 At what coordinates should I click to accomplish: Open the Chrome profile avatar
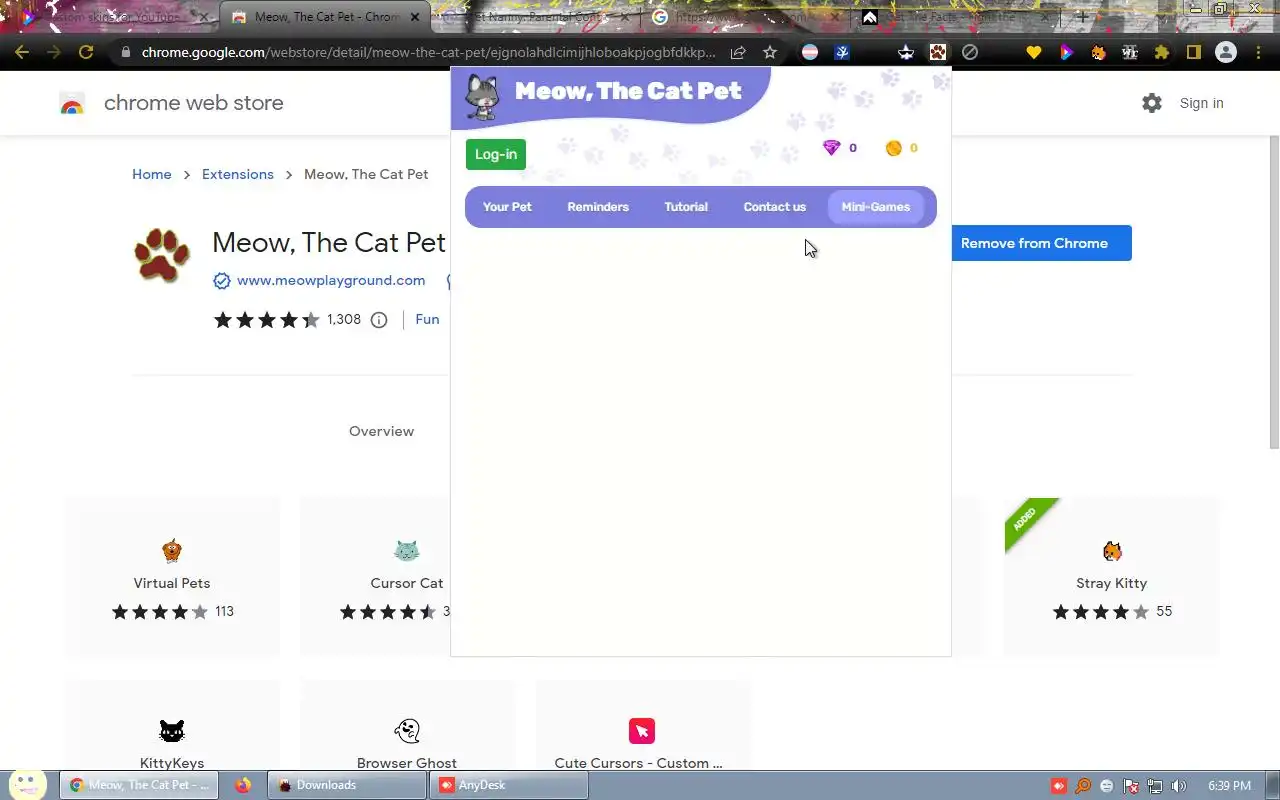coord(1226,52)
